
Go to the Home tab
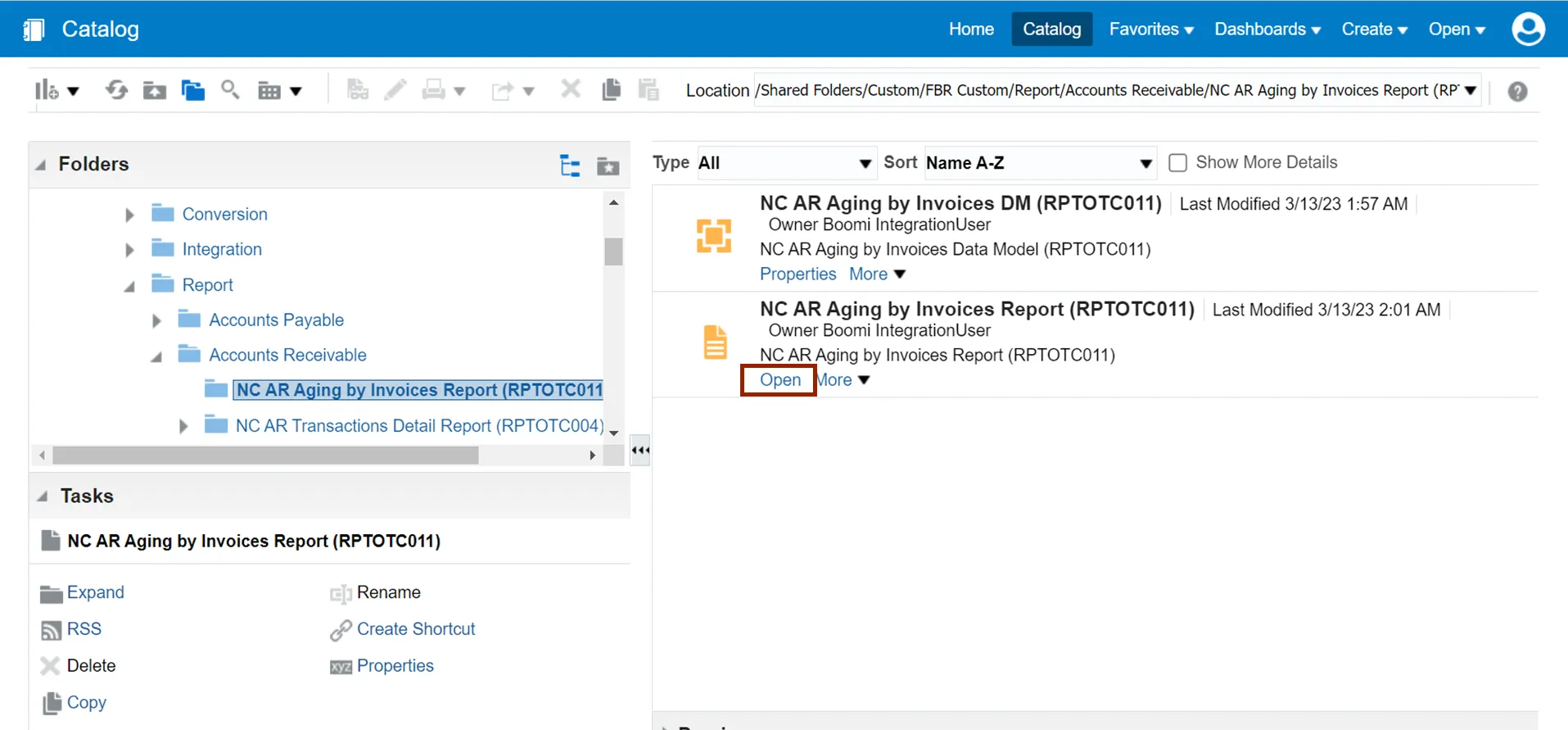pyautogui.click(x=971, y=29)
